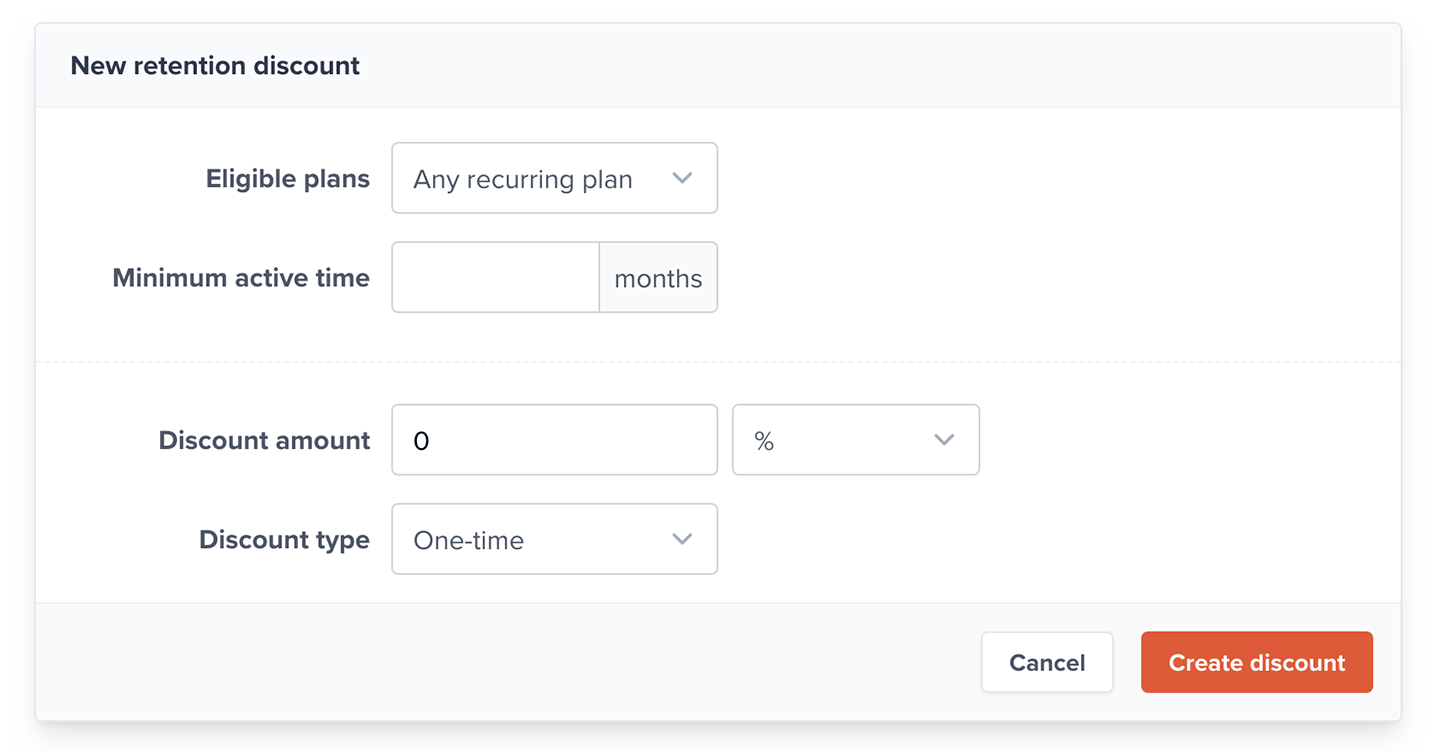Click the Minimum active time label
This screenshot has width=1440, height=752.
[241, 278]
